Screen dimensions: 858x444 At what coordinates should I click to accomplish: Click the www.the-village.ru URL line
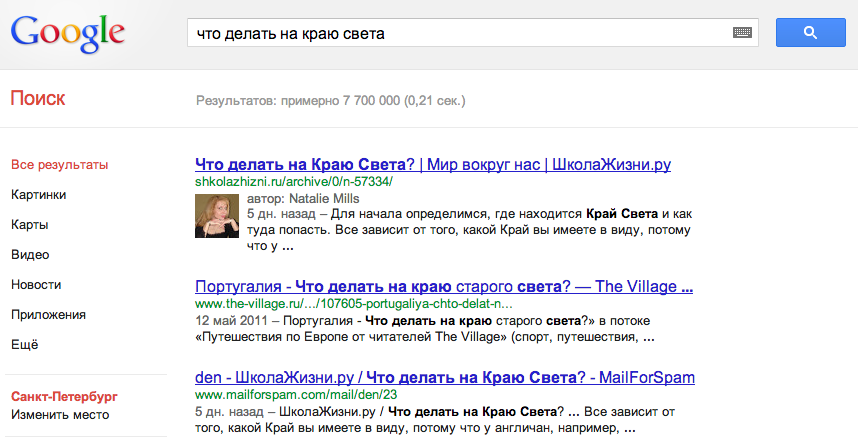click(353, 303)
